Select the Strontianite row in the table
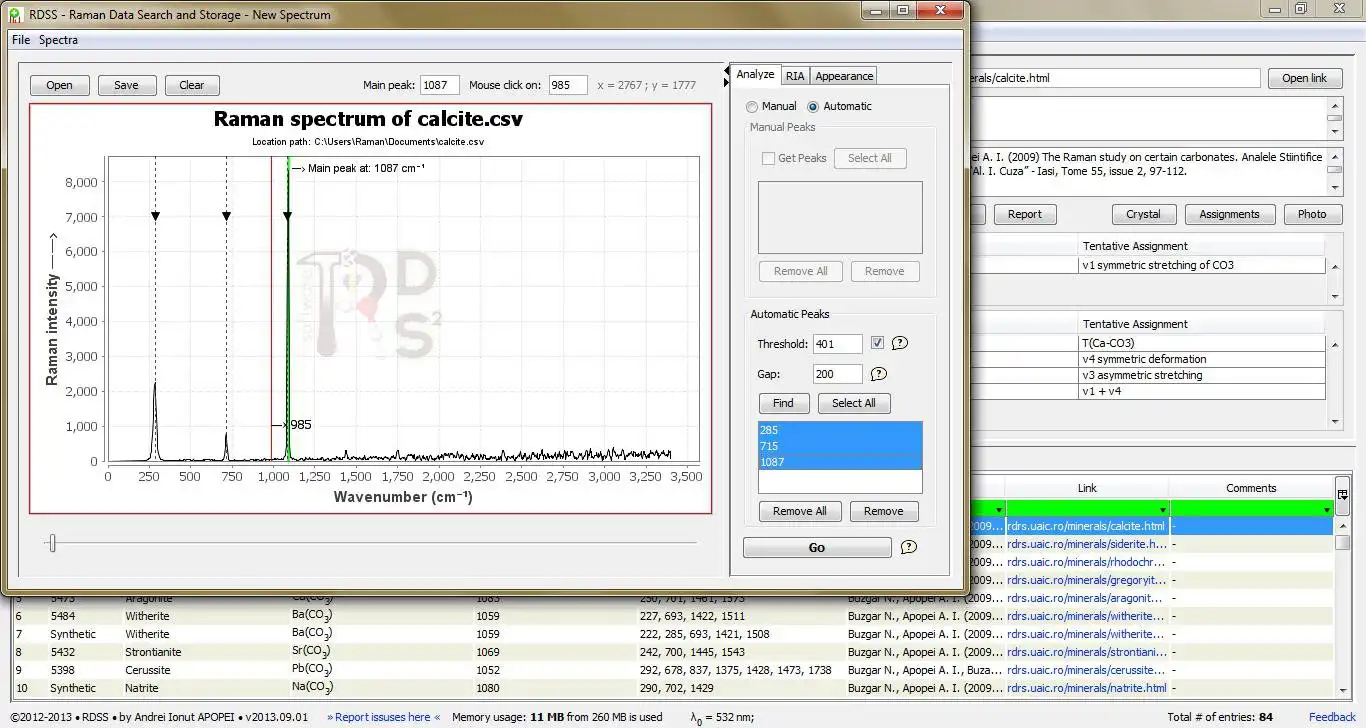 point(672,652)
